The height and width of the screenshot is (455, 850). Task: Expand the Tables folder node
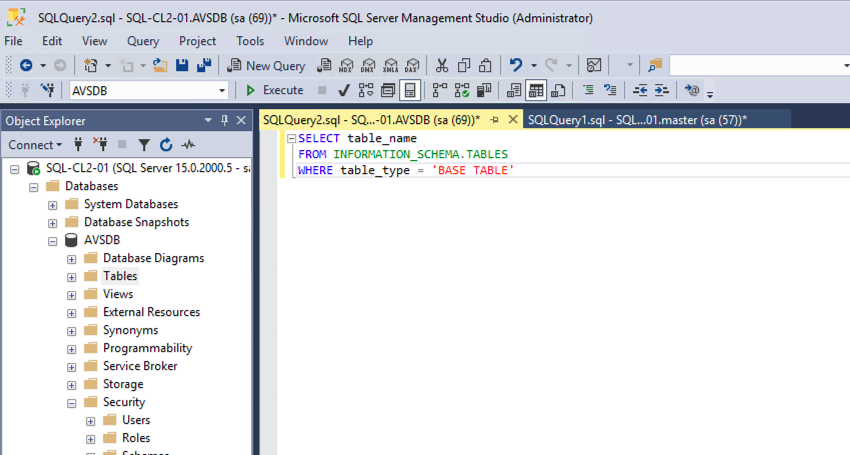tap(72, 276)
